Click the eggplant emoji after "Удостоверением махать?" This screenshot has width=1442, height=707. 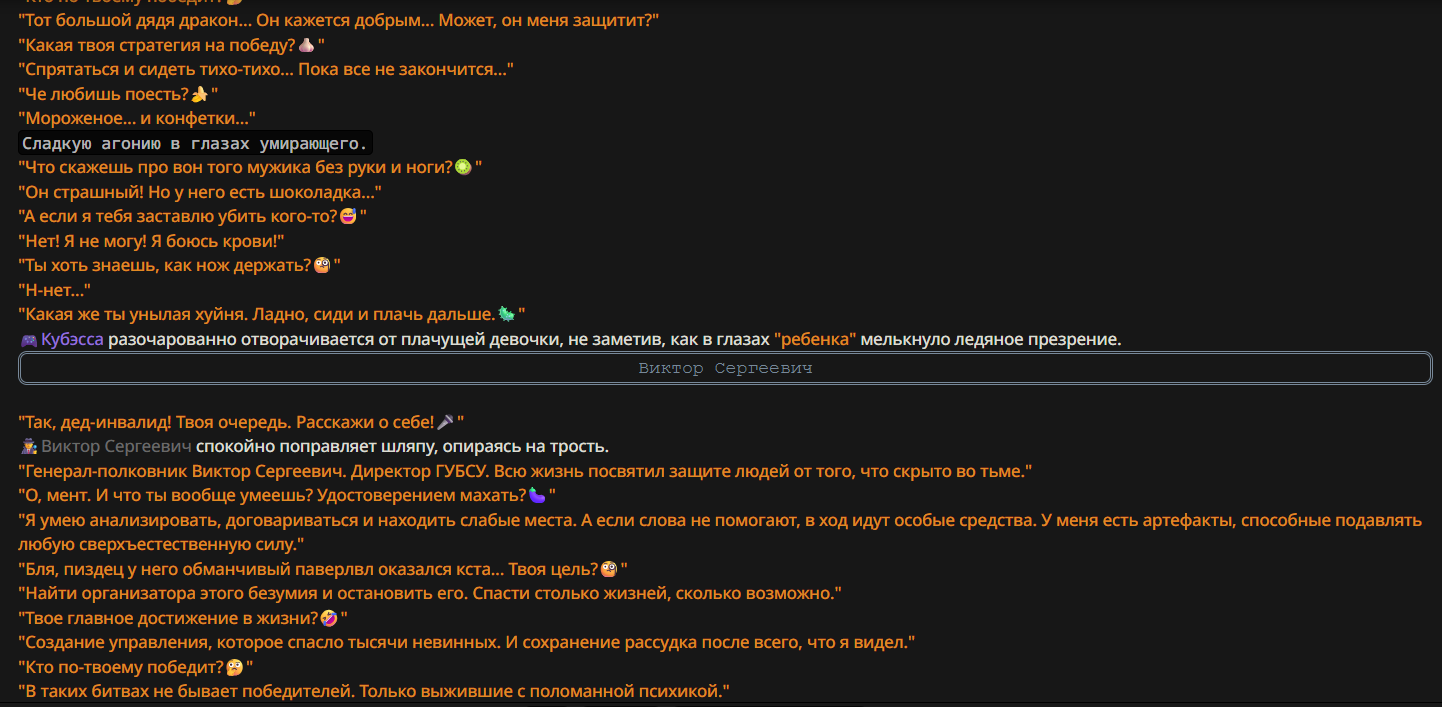537,496
